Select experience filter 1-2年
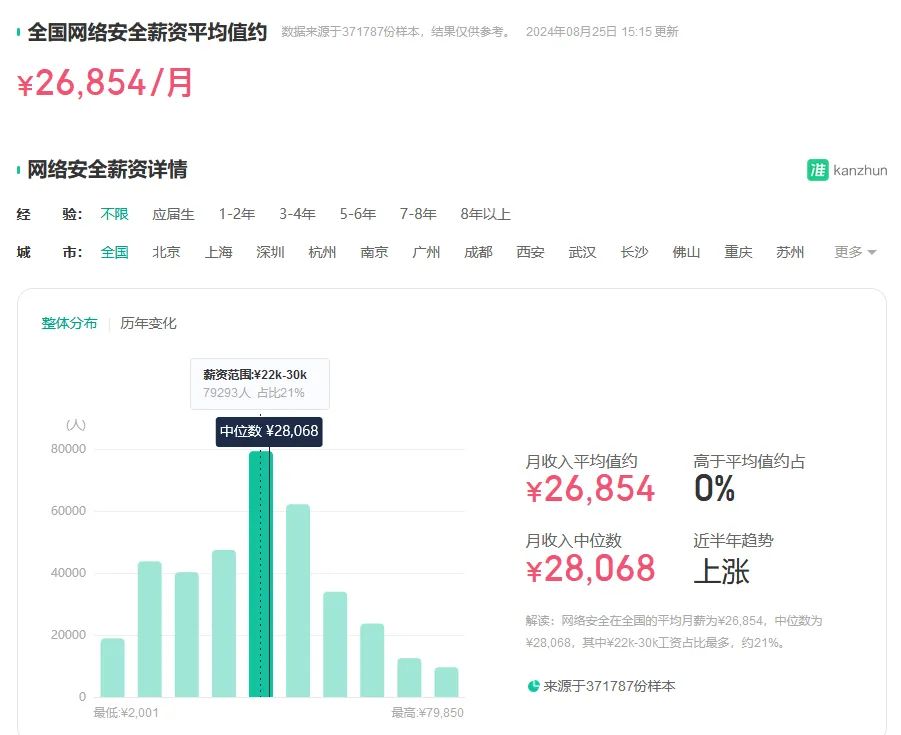The width and height of the screenshot is (901, 735). 237,214
